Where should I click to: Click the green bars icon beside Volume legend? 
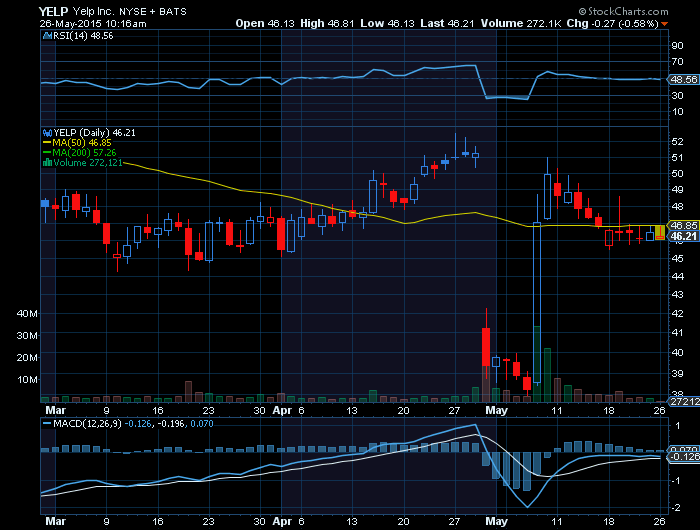pyautogui.click(x=47, y=163)
